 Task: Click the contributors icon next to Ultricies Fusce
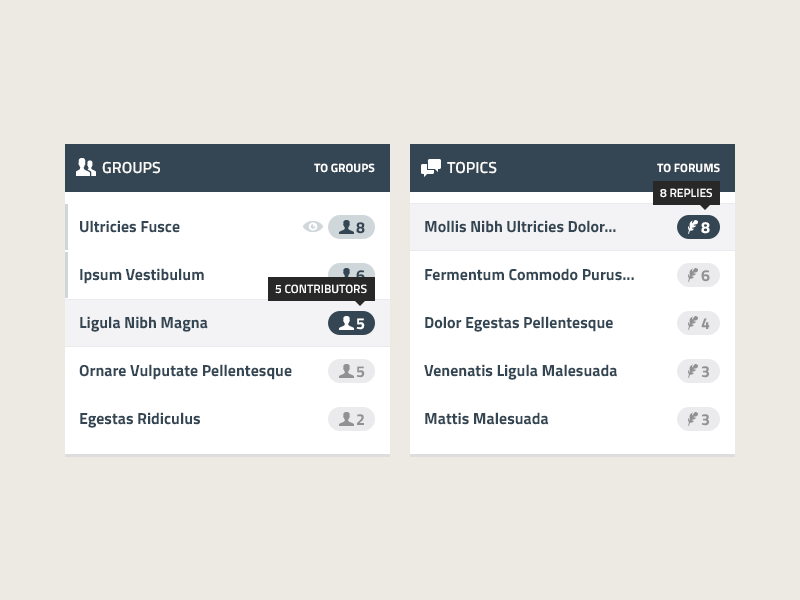(x=345, y=227)
